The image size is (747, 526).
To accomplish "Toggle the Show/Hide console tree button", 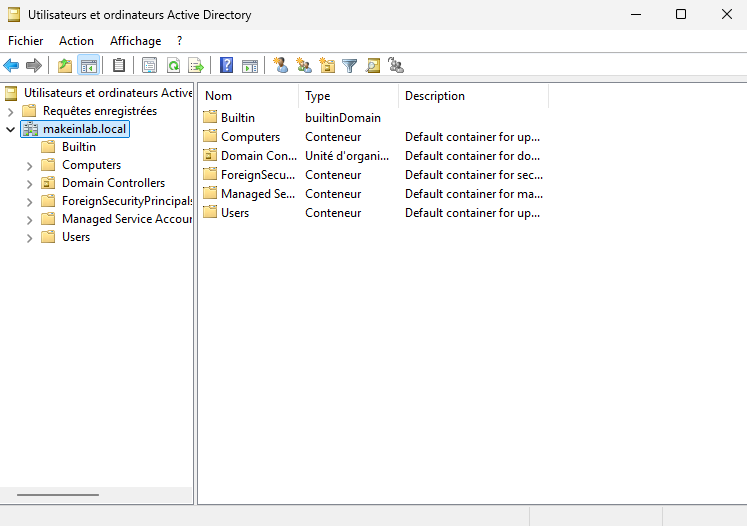I will coord(88,66).
